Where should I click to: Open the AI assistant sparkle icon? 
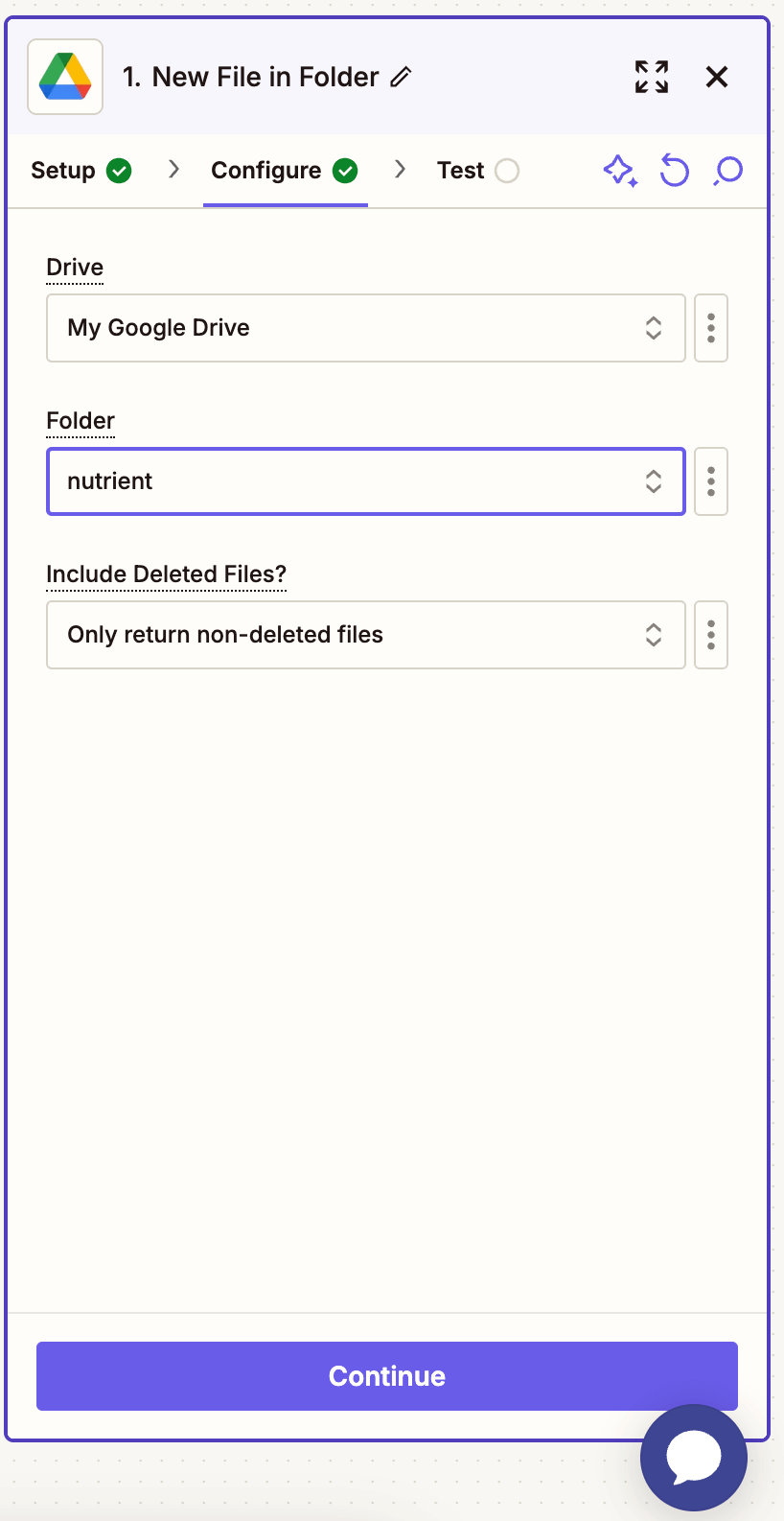(620, 170)
